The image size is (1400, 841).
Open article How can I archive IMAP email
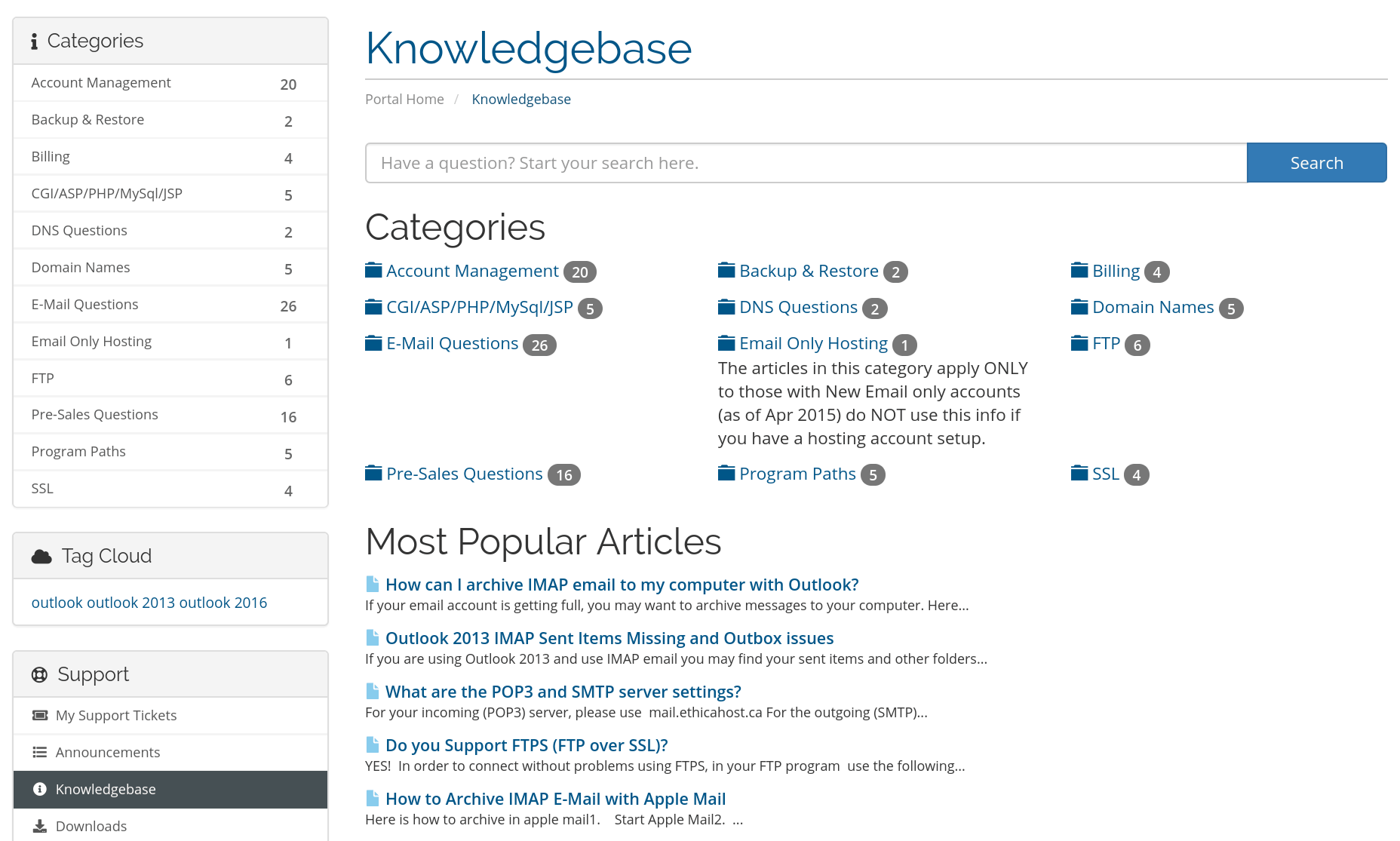tap(622, 585)
